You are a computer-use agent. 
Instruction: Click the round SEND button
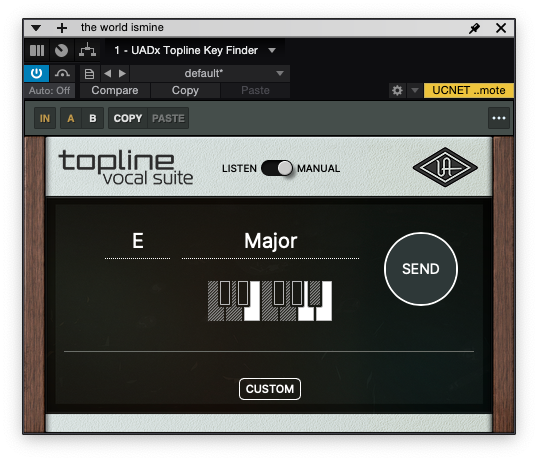tap(421, 269)
